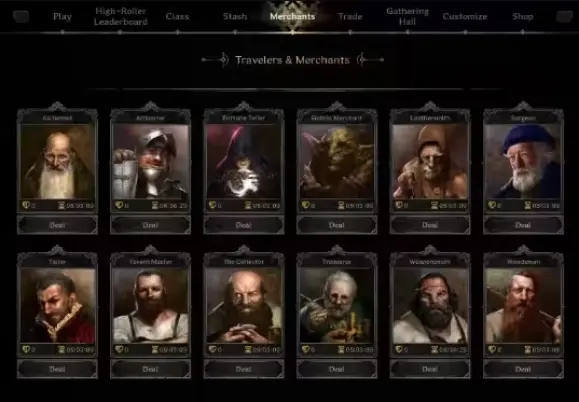Click the Goblin Merchant's affinity heart icon
Screen dimensions: 579x402
point(305,205)
